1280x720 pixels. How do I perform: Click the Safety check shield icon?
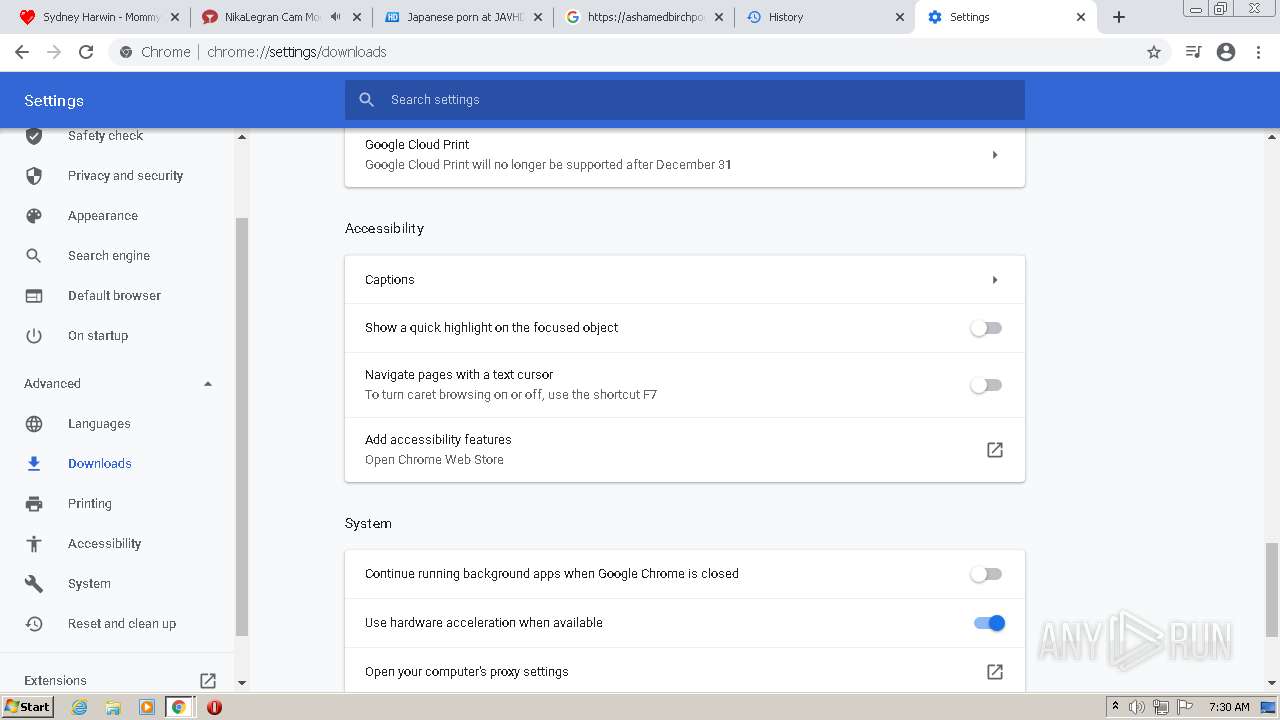point(34,136)
